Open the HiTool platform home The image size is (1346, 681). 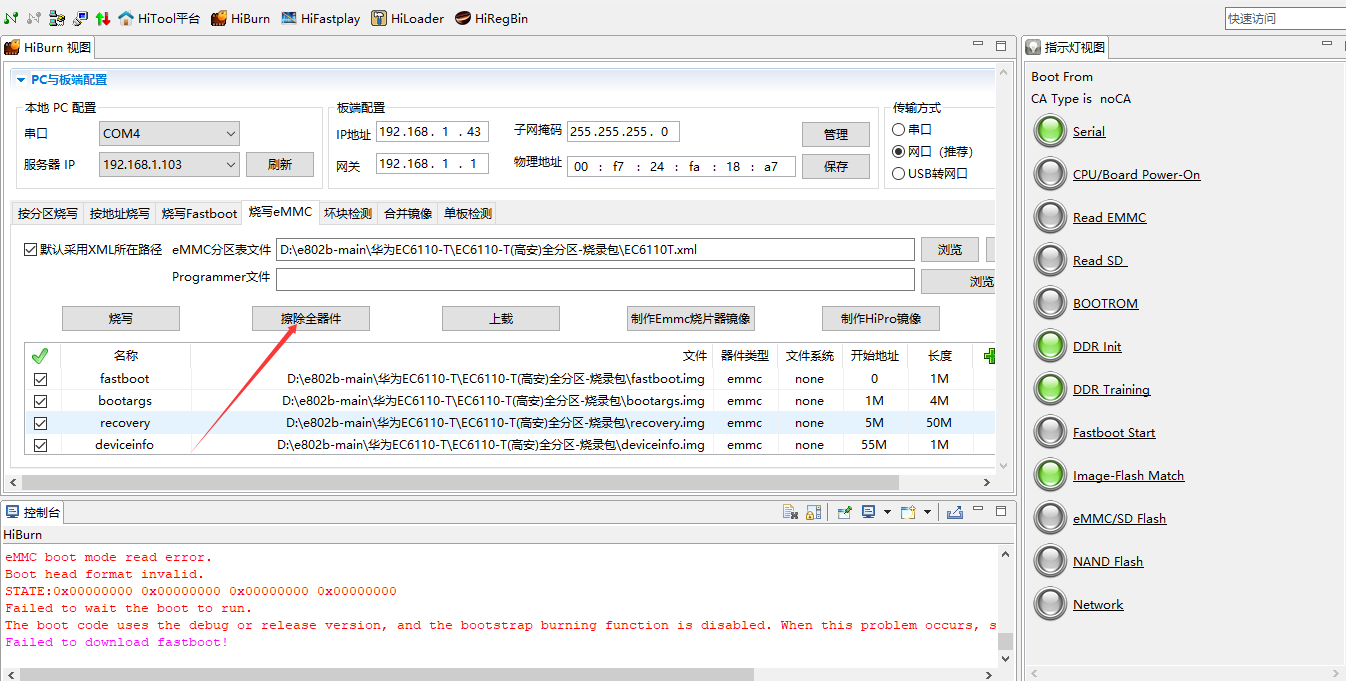point(159,18)
